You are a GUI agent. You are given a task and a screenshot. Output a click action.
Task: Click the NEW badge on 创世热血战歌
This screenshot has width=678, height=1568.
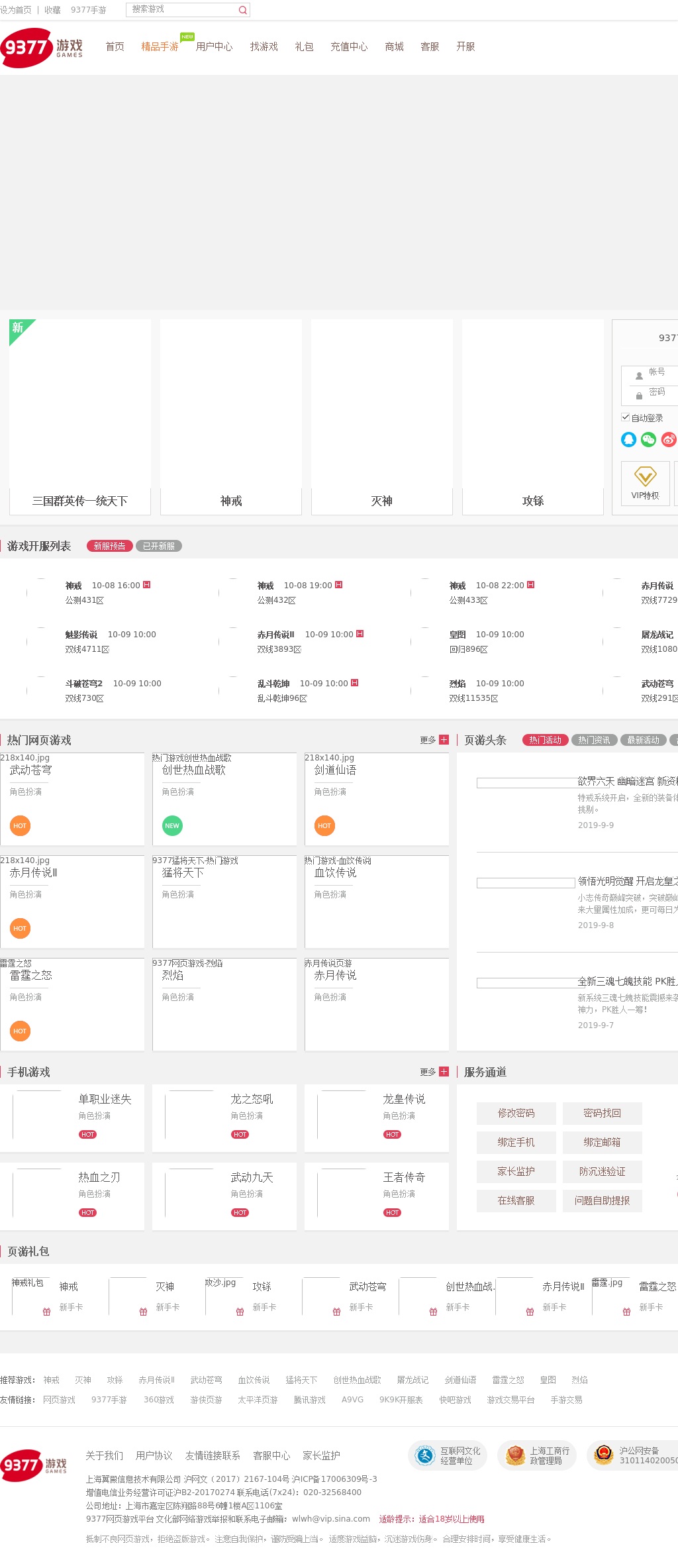pyautogui.click(x=172, y=825)
